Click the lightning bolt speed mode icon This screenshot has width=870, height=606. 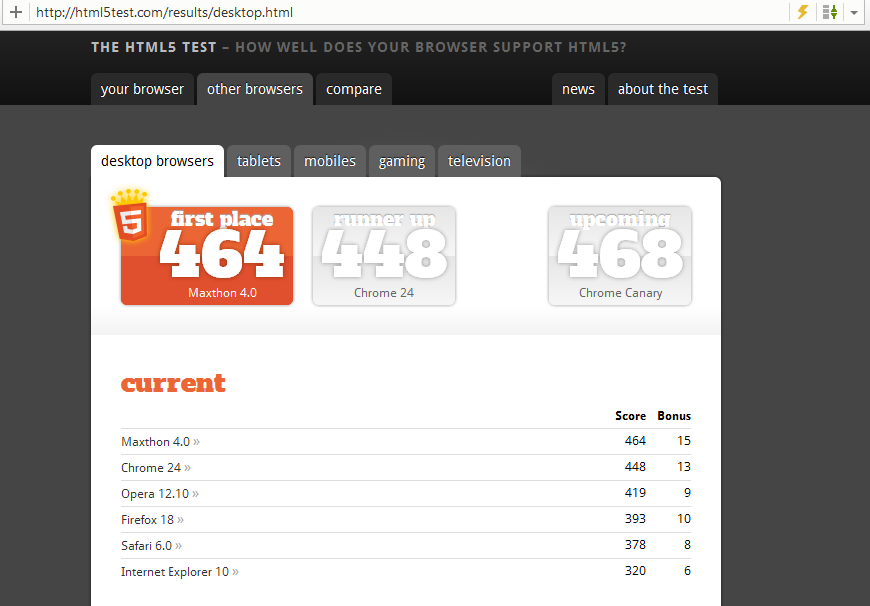802,12
